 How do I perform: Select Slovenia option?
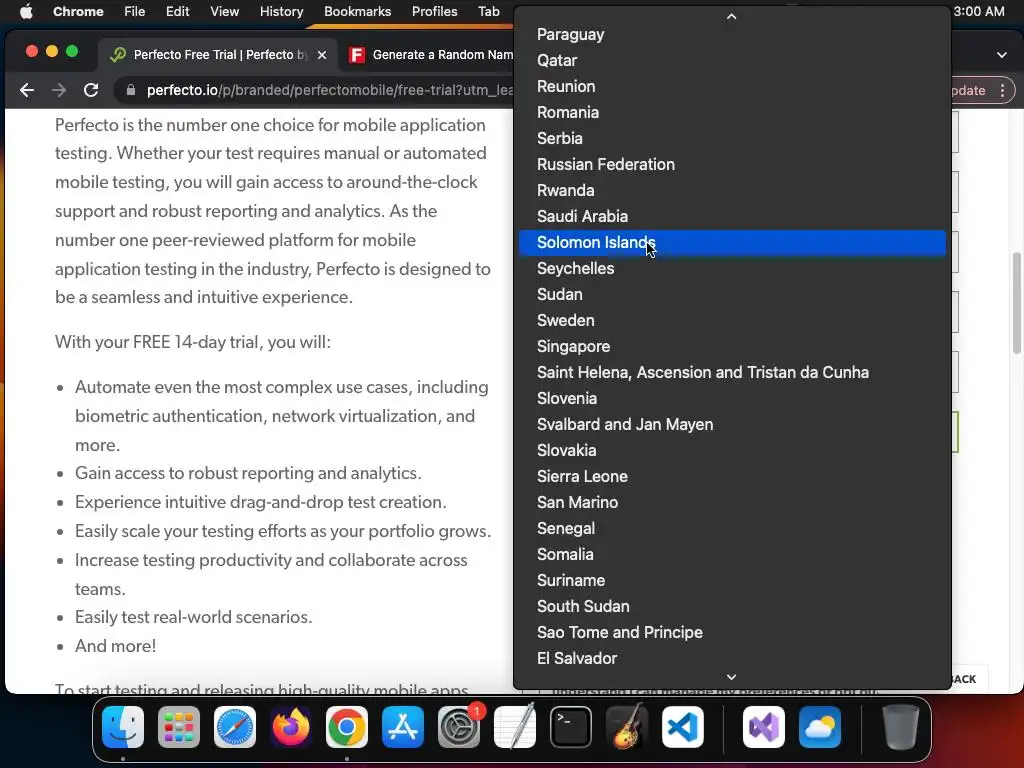coord(732,398)
